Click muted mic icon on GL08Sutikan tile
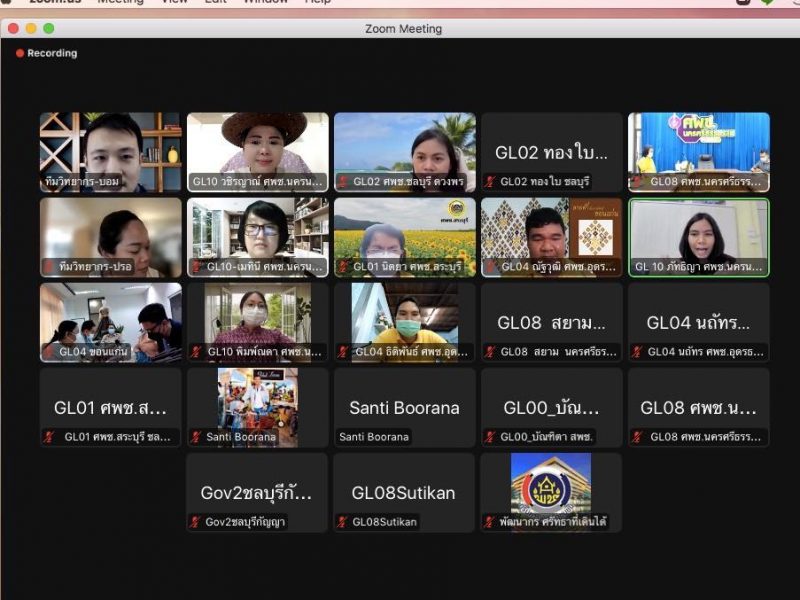800x600 pixels. point(343,522)
